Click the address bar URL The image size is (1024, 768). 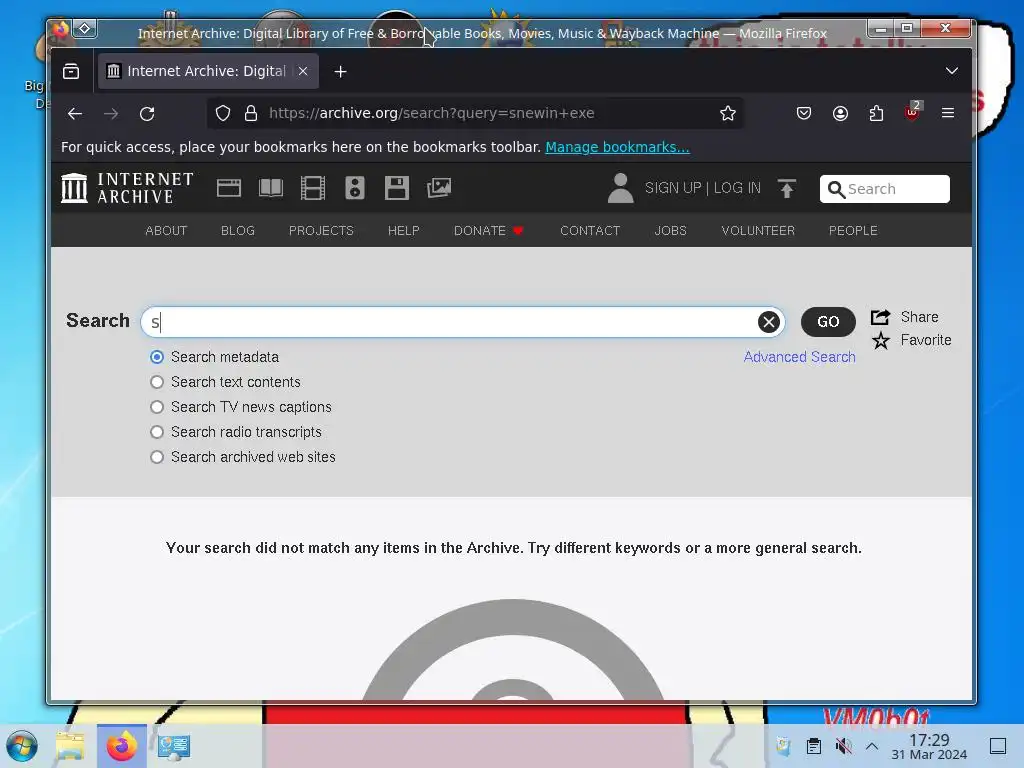pyautogui.click(x=432, y=113)
